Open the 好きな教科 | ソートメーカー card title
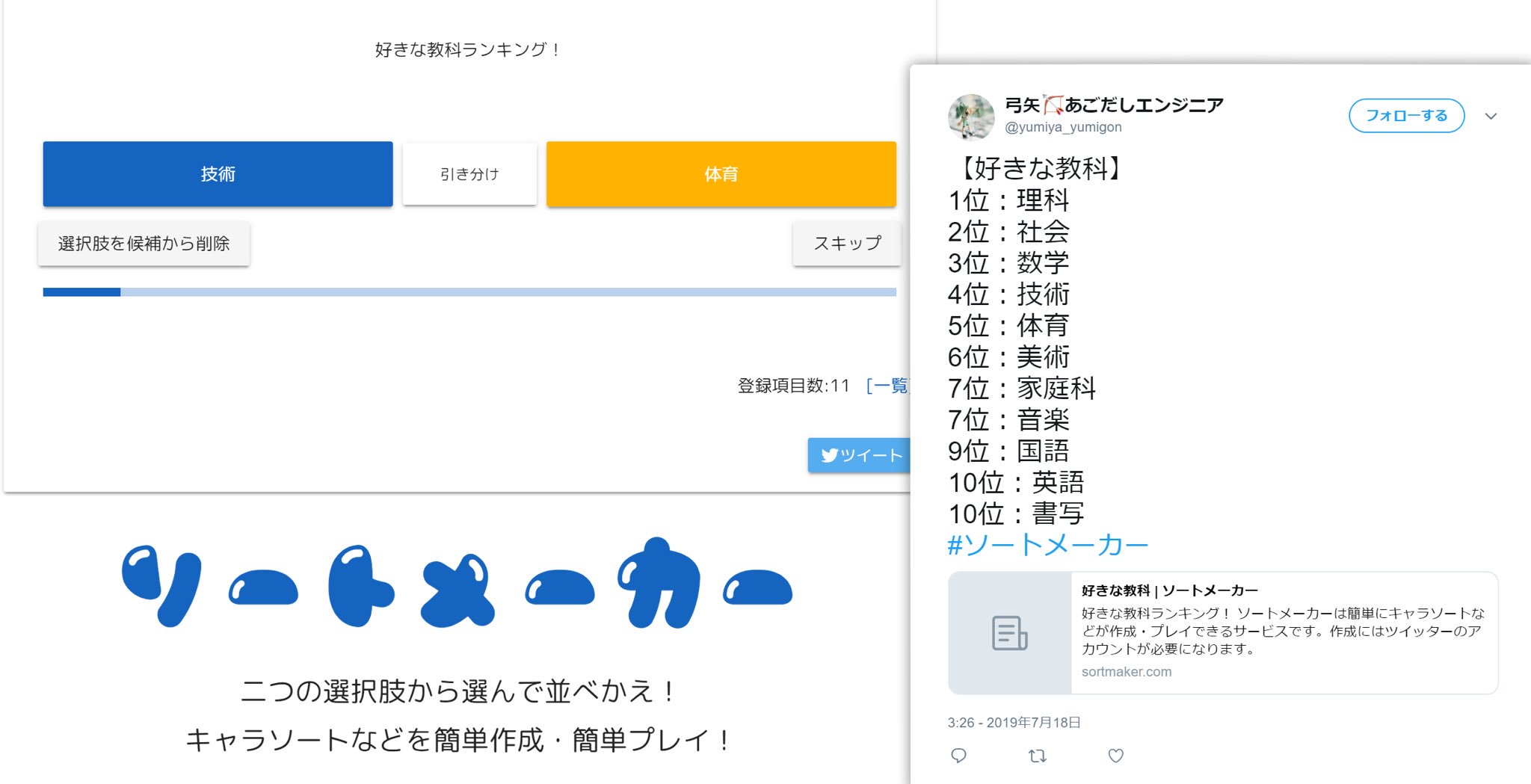Viewport: 1531px width, 784px height. (x=1170, y=590)
